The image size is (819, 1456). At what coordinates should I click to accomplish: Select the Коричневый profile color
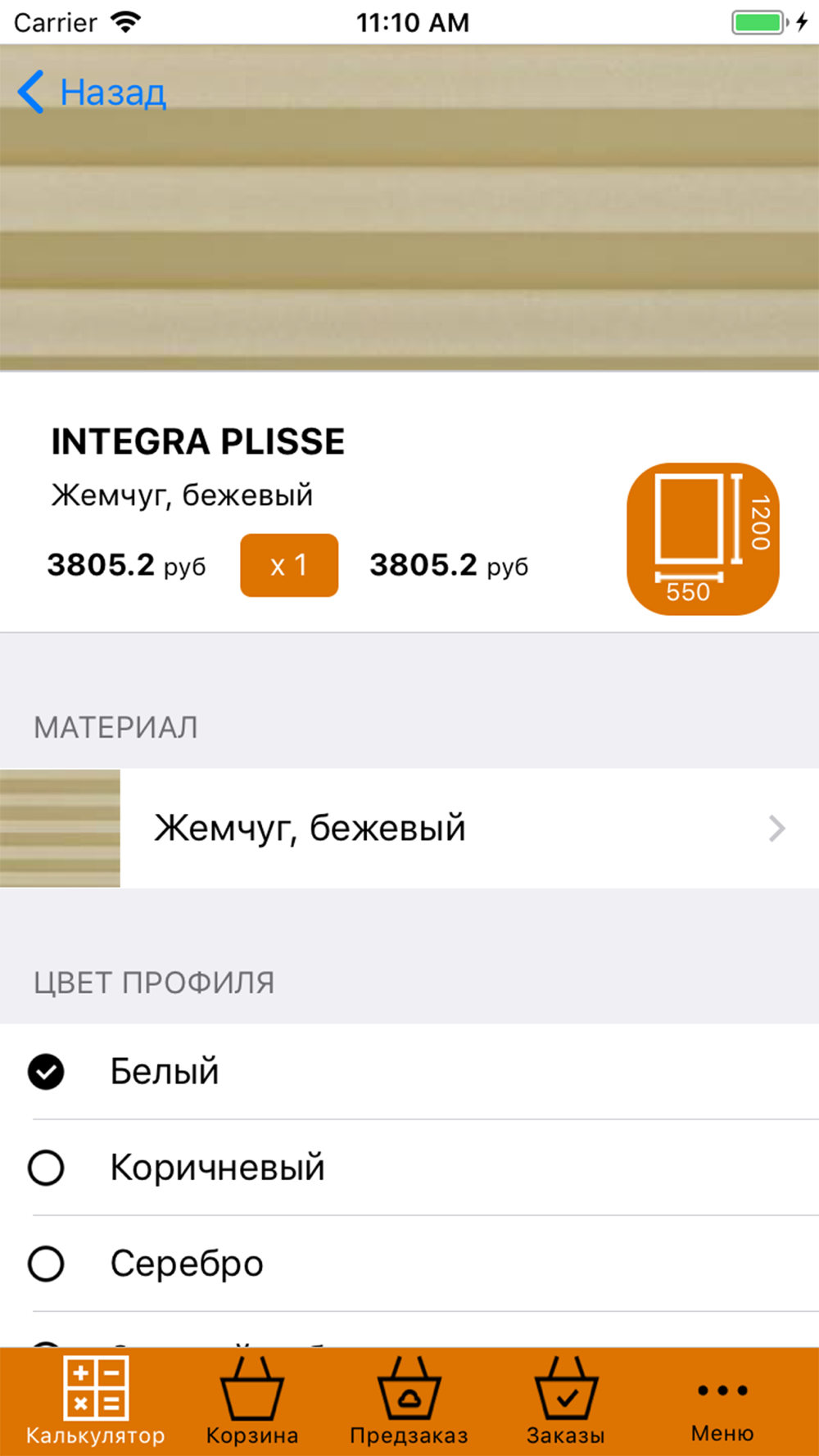[46, 1168]
